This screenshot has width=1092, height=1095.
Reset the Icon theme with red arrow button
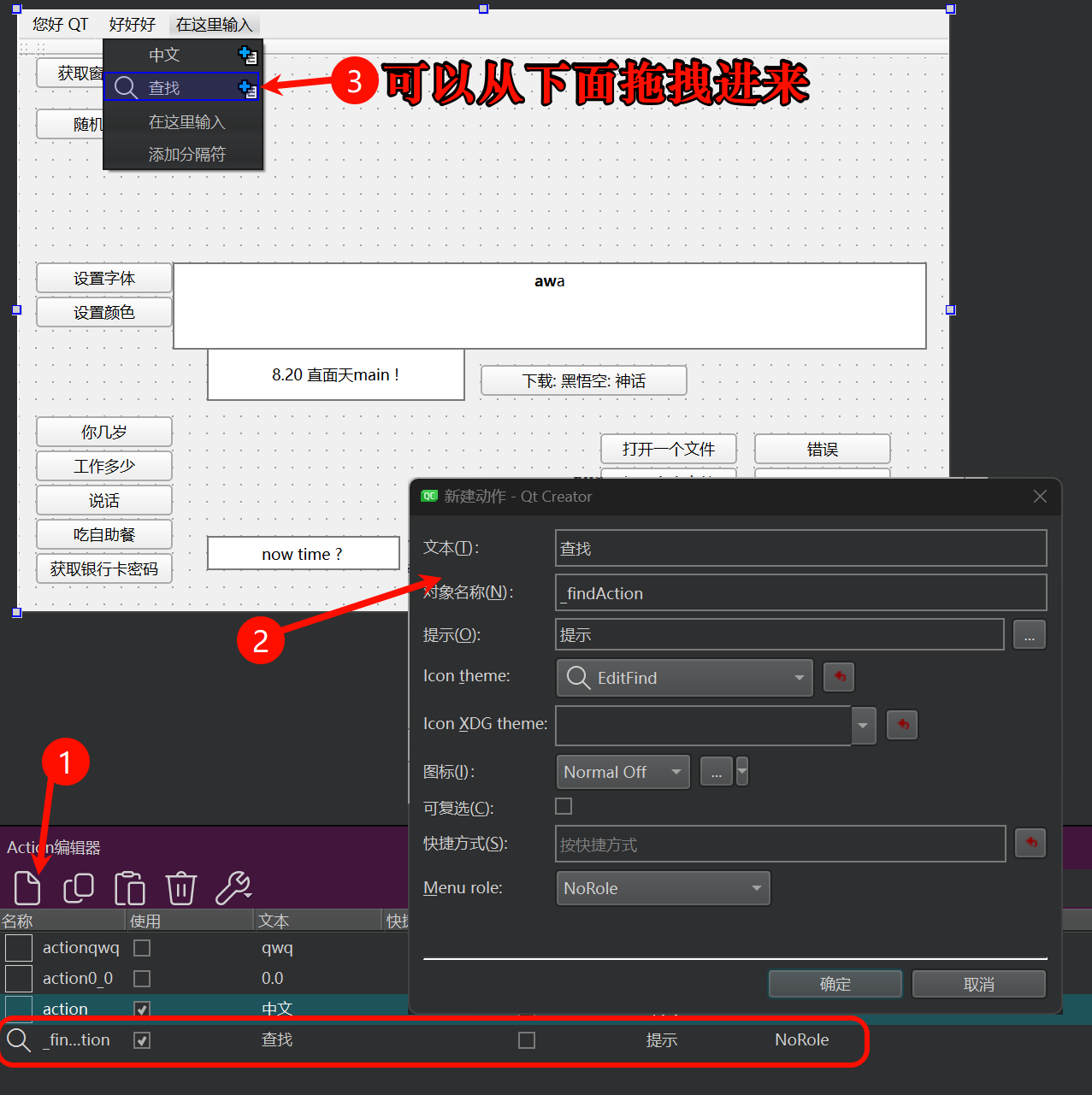pos(839,677)
